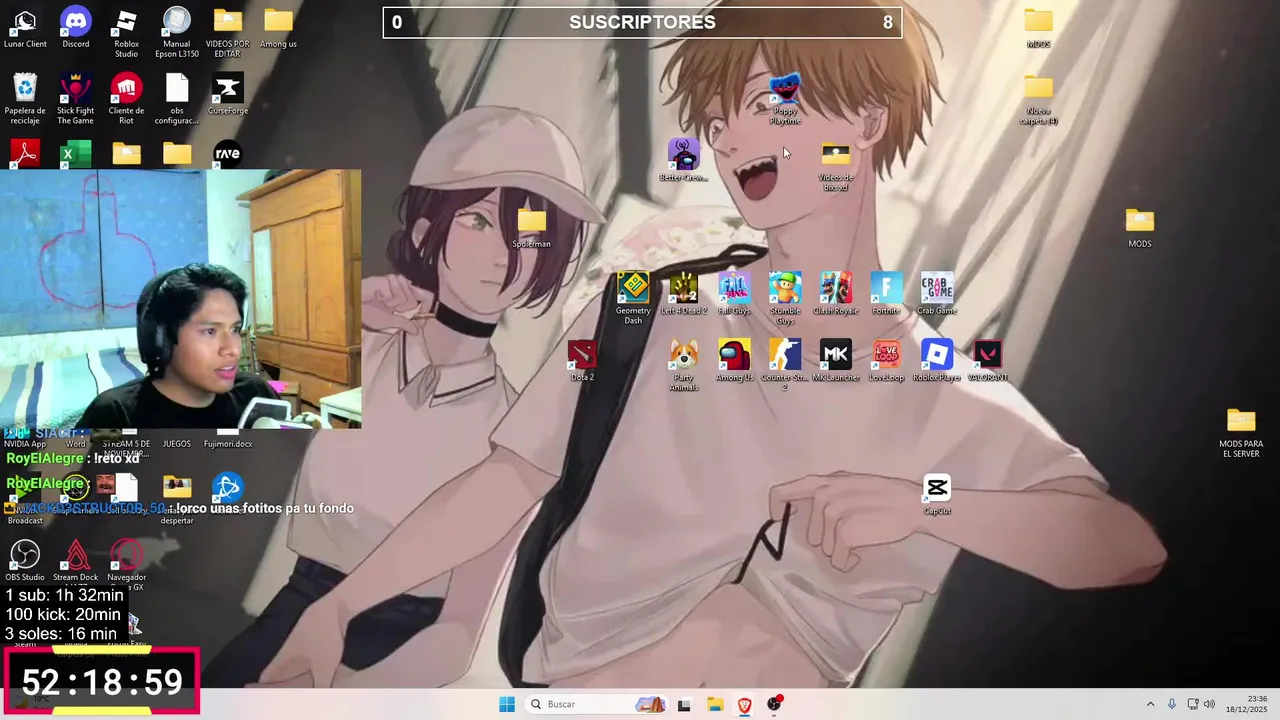
Task: Select the Poppy Playtime shortcut
Action: click(785, 99)
